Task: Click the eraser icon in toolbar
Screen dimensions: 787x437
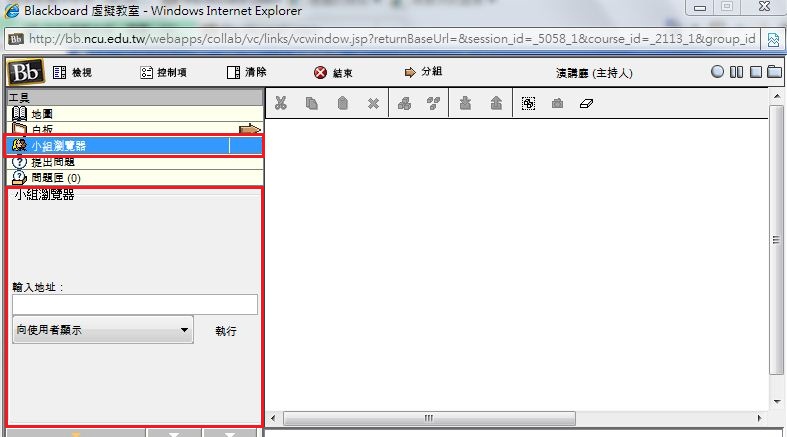Action: (587, 103)
